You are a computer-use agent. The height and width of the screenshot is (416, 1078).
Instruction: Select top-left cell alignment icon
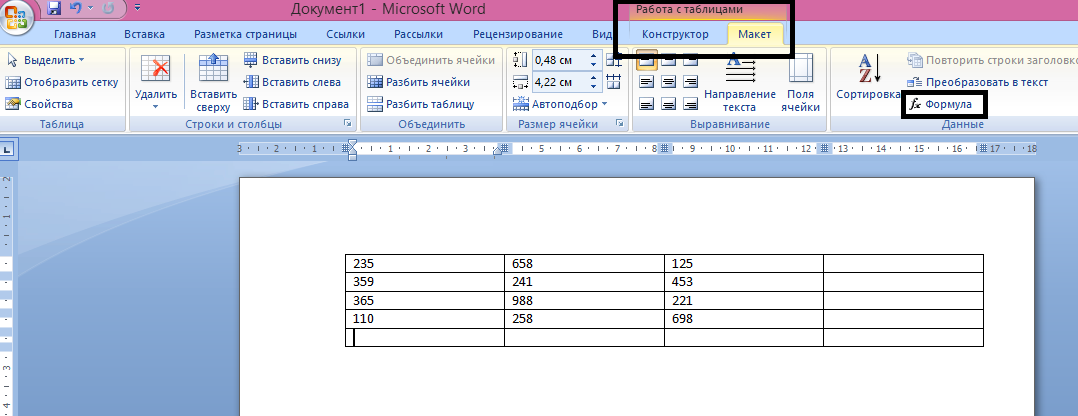646,60
